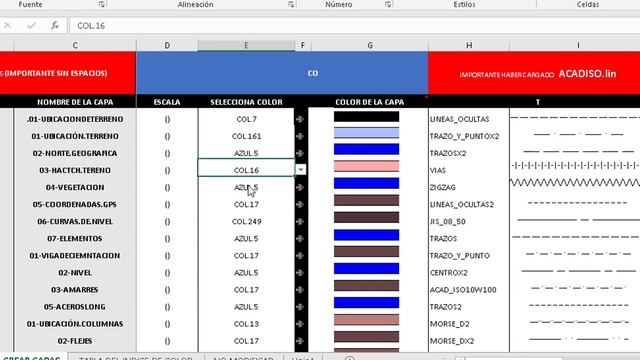Click the NOMBRE DE LA CAPA header cell
The width and height of the screenshot is (640, 360).
pos(75,102)
